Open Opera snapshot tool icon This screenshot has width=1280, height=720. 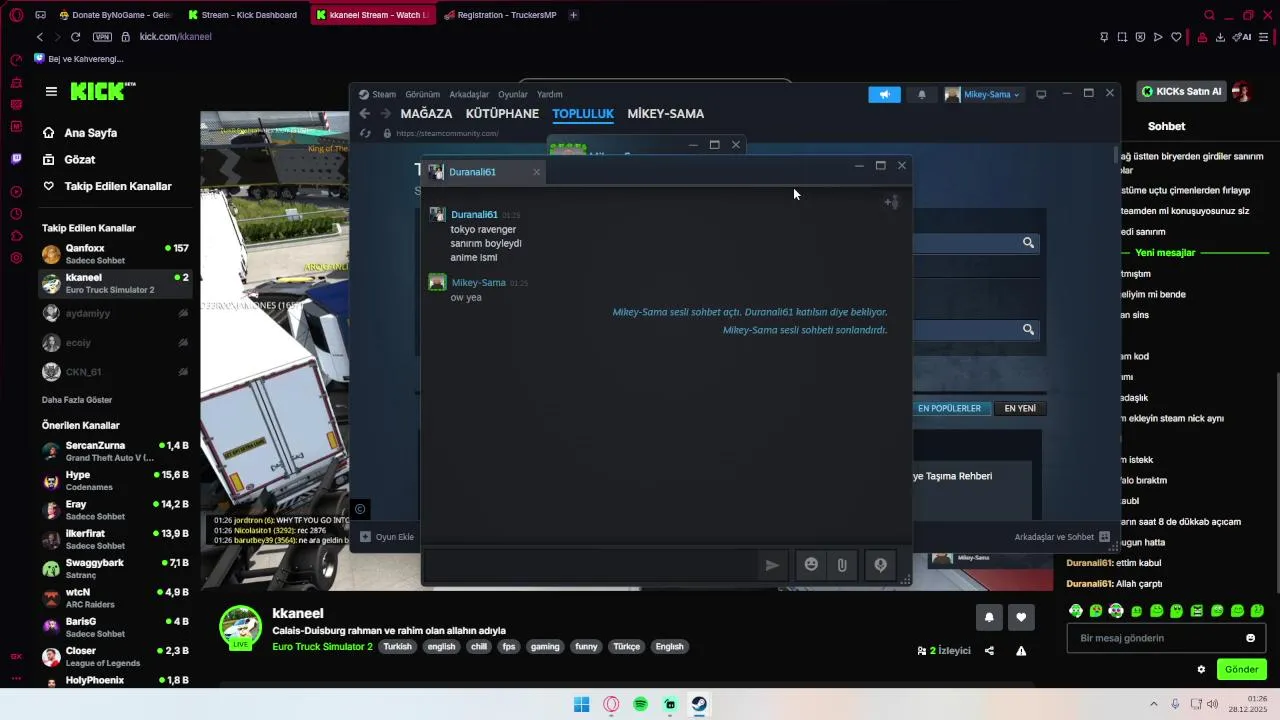tap(1122, 37)
